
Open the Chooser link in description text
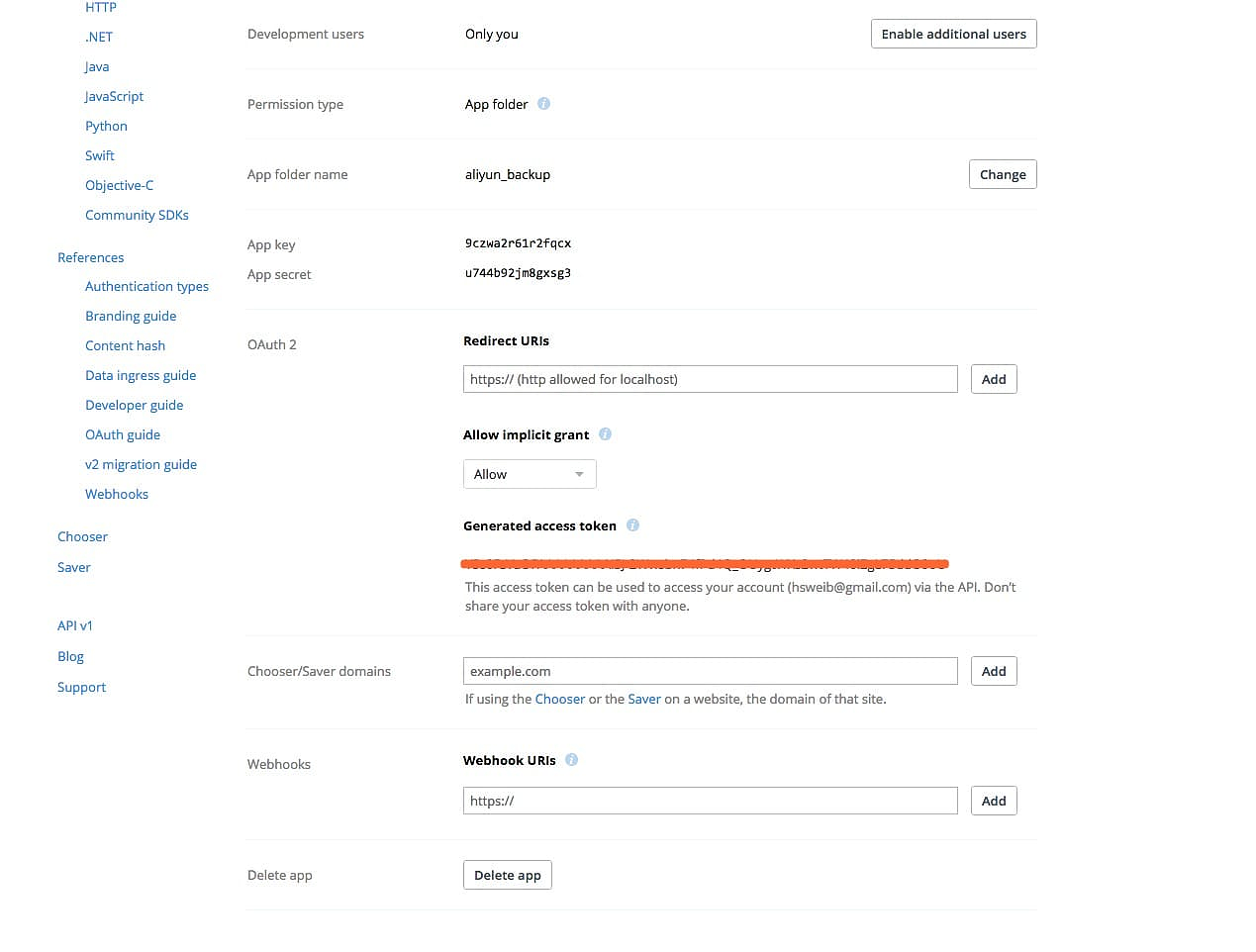(x=560, y=699)
